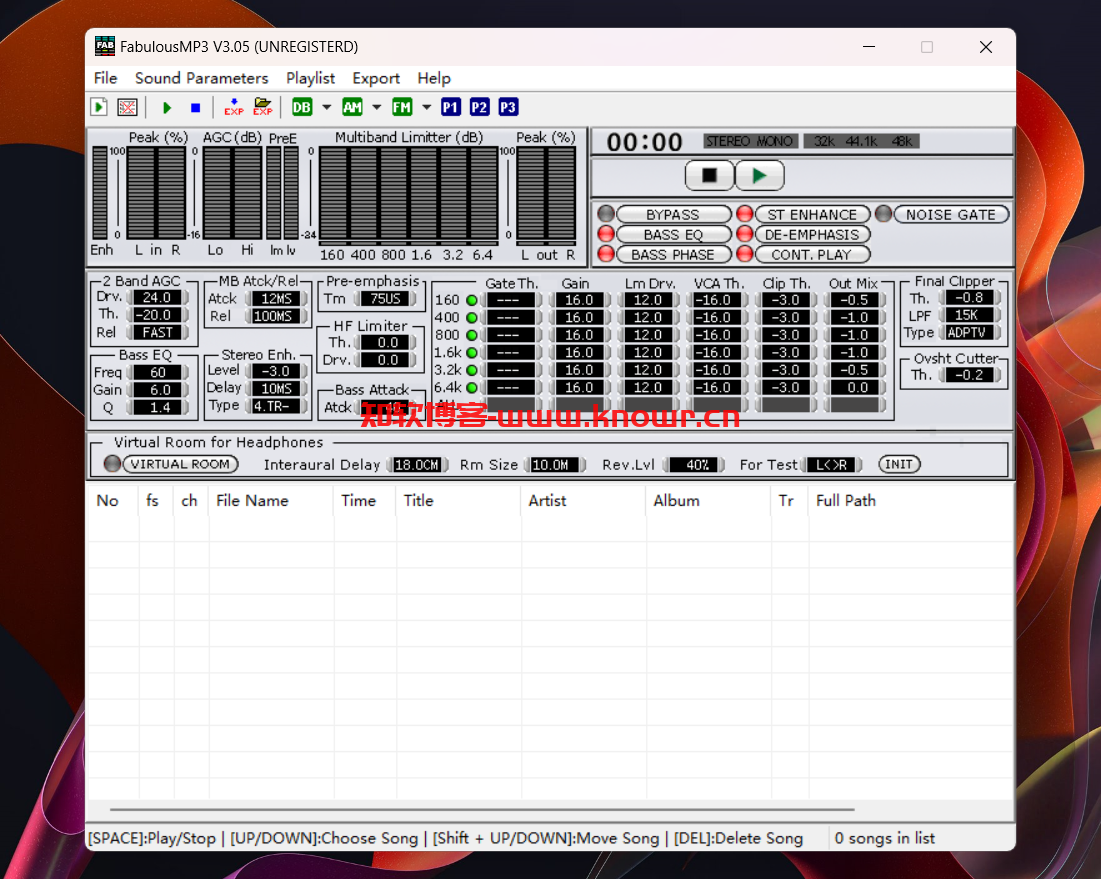1101x879 pixels.
Task: Click the add file to playlist toolbar icon
Action: tap(99, 107)
